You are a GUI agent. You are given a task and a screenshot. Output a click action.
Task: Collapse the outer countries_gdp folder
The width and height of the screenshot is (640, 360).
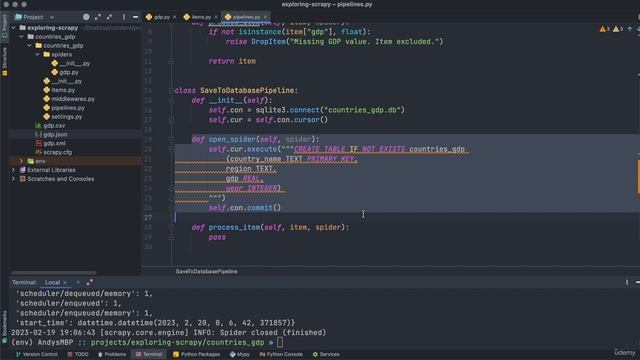(22, 37)
